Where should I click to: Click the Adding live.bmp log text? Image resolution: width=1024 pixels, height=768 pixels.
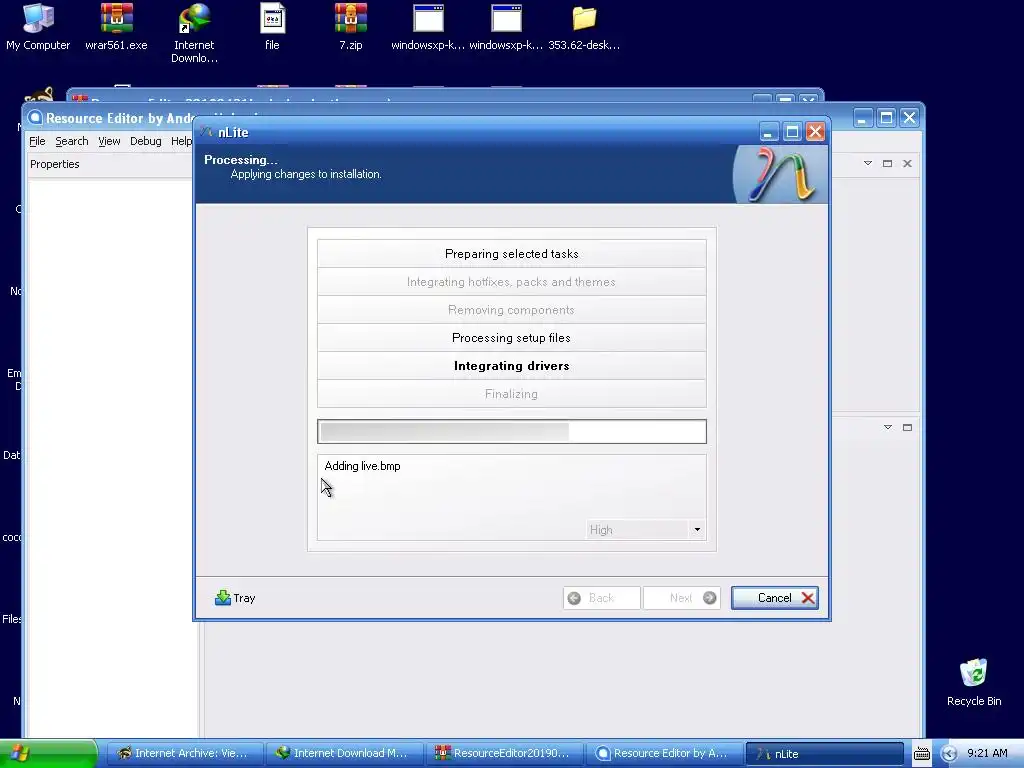click(362, 466)
